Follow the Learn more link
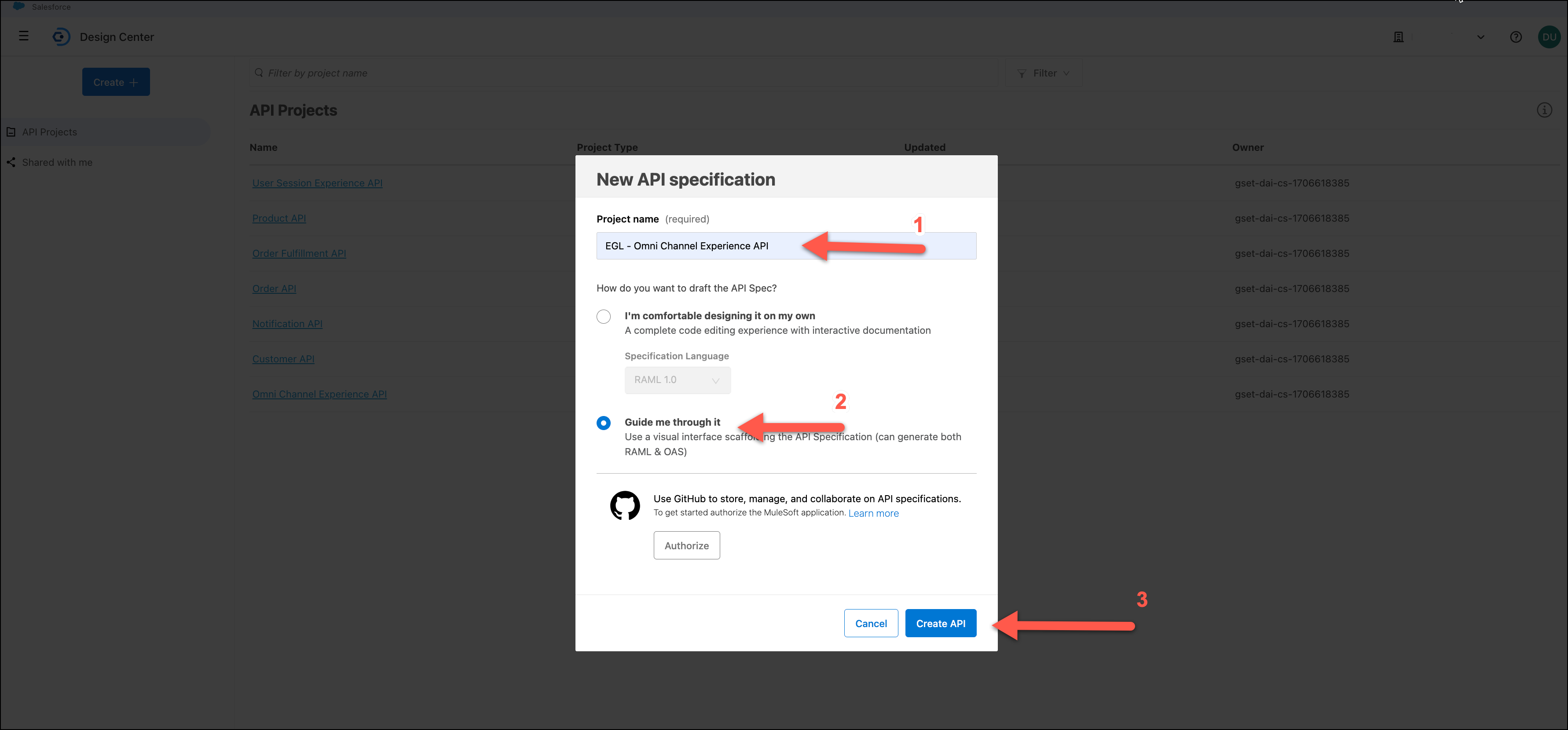 pos(873,513)
